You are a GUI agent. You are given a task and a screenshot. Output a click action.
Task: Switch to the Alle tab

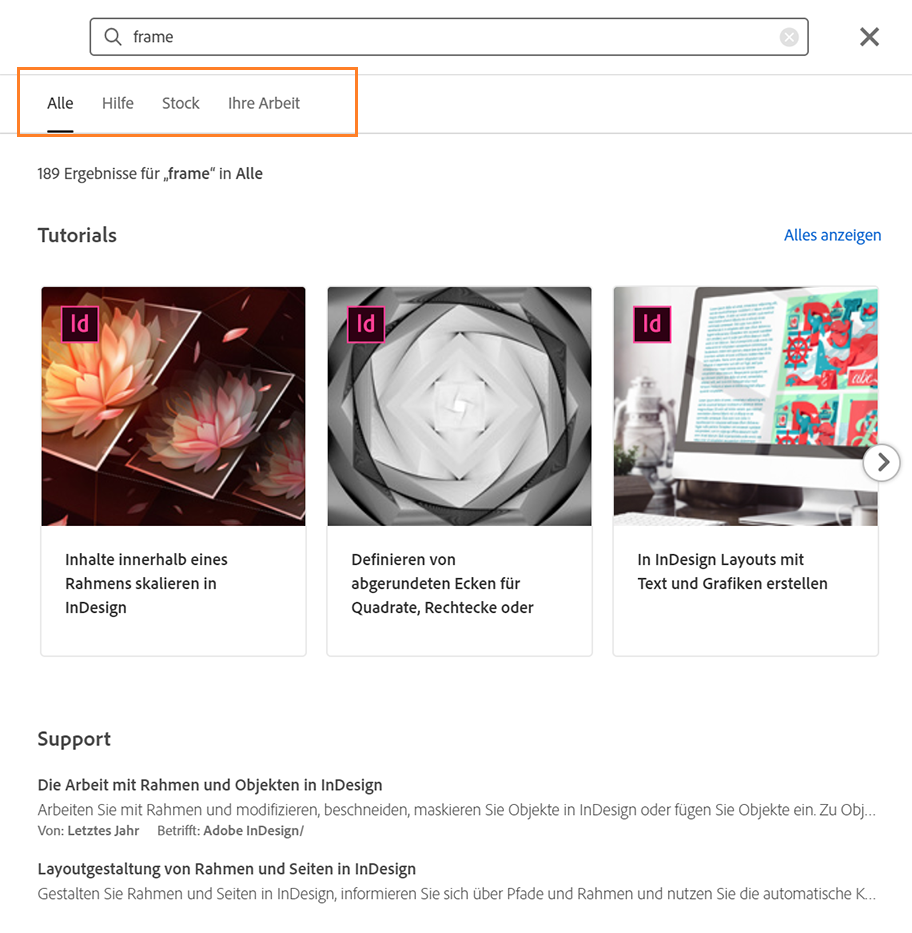coord(60,103)
